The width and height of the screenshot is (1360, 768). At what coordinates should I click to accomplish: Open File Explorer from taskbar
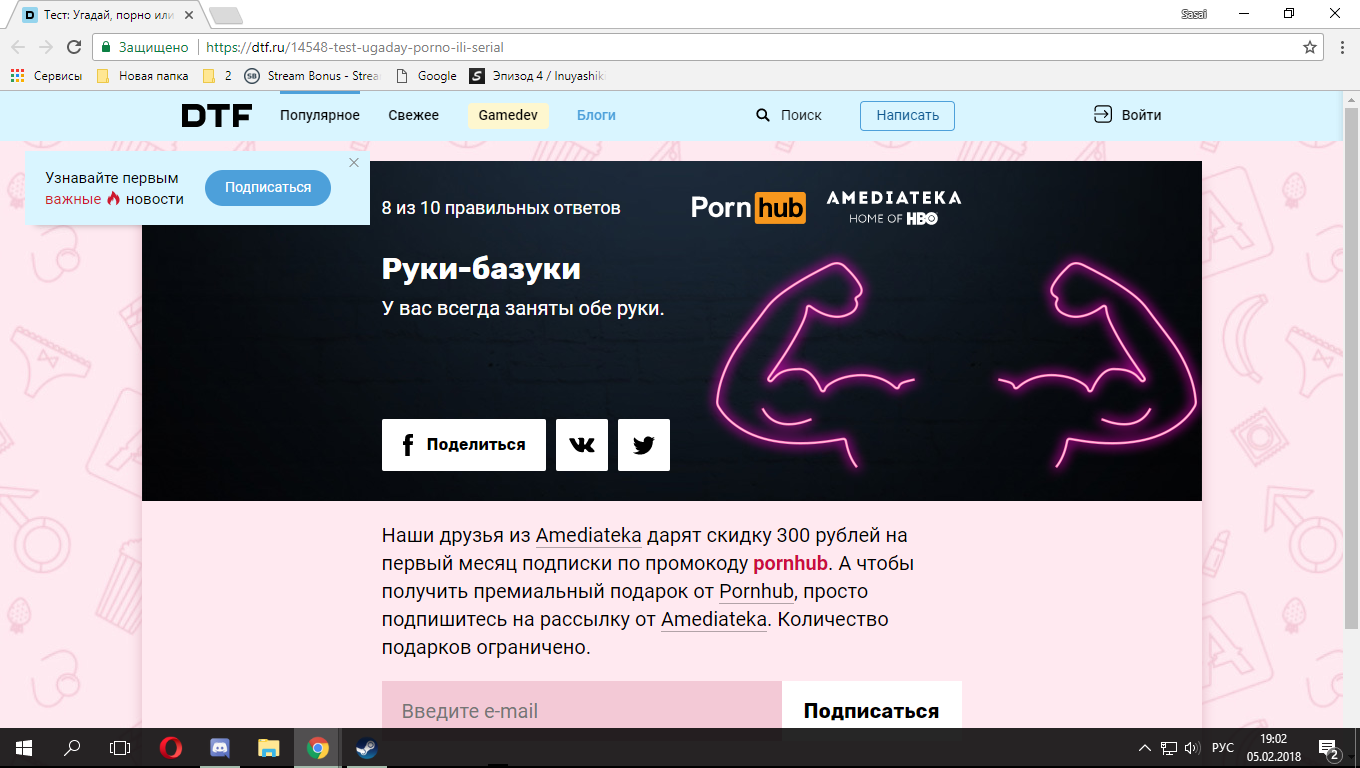coord(269,747)
